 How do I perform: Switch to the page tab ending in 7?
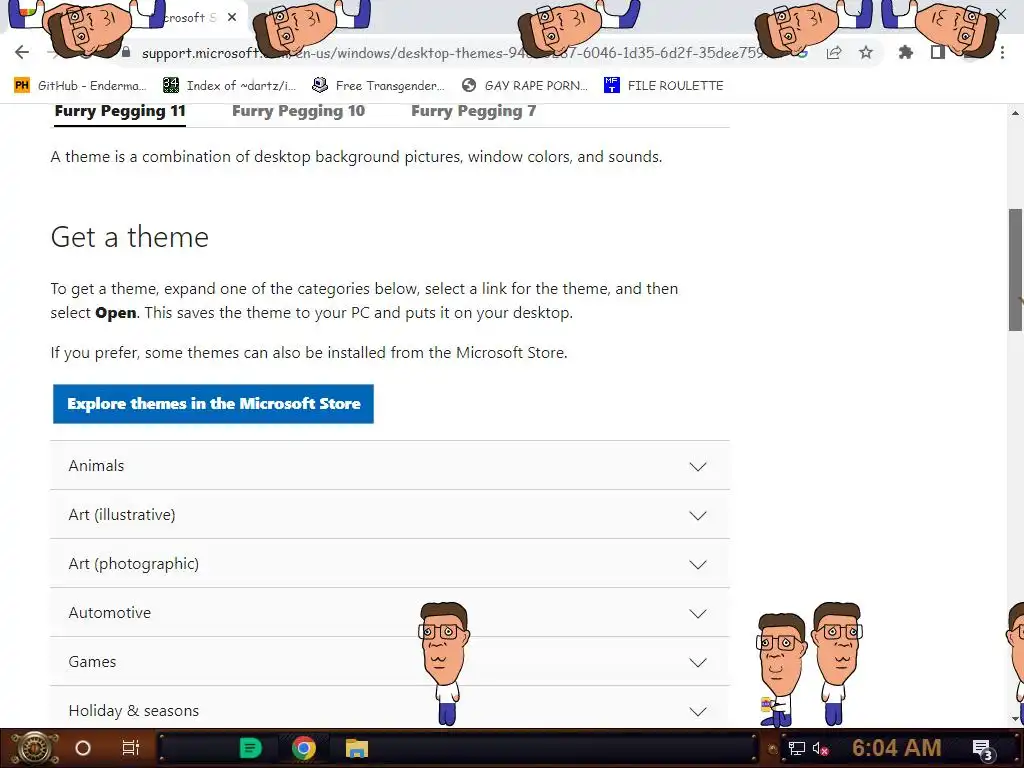[x=473, y=111]
